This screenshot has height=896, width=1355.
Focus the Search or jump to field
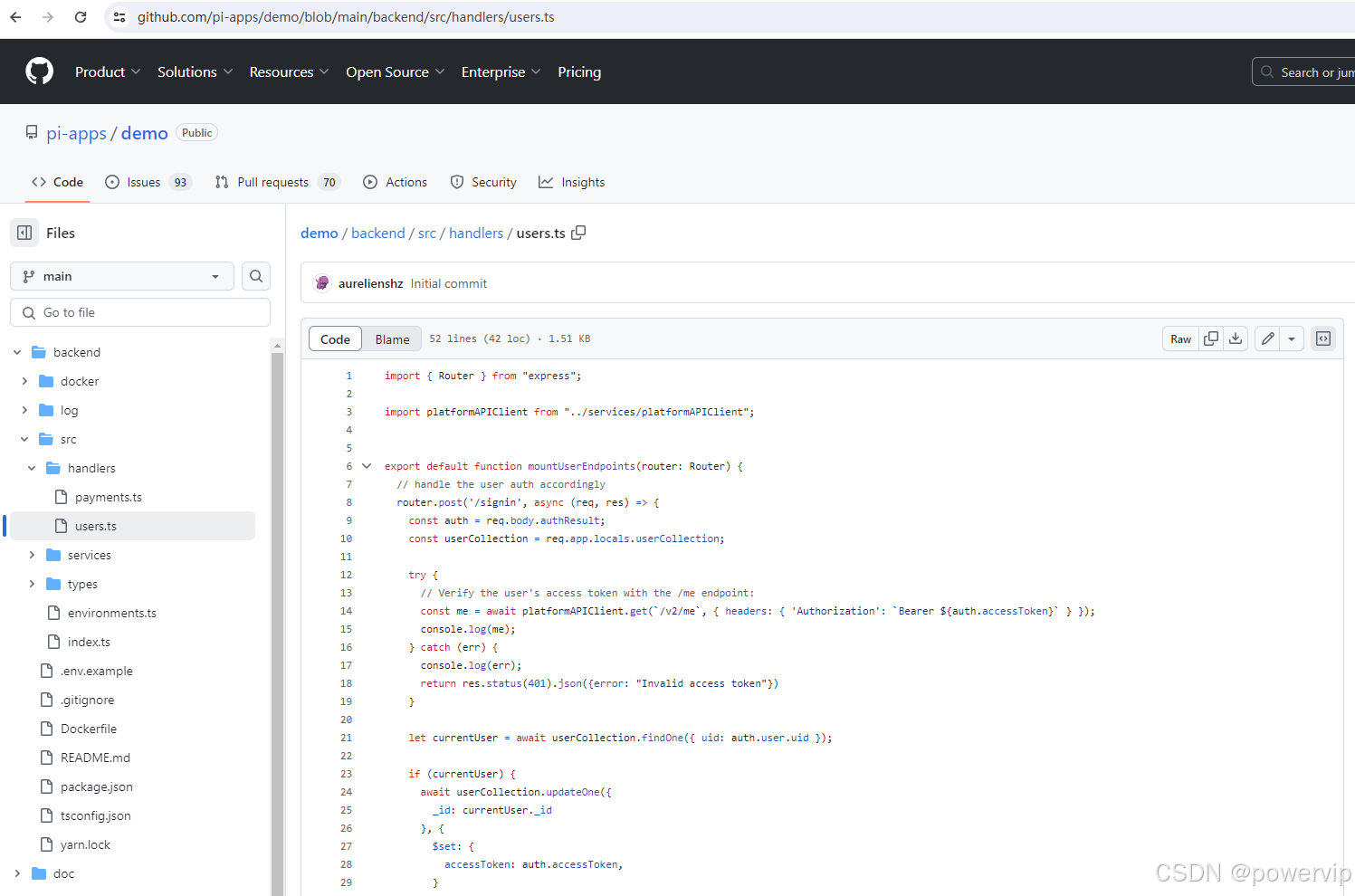click(1303, 71)
